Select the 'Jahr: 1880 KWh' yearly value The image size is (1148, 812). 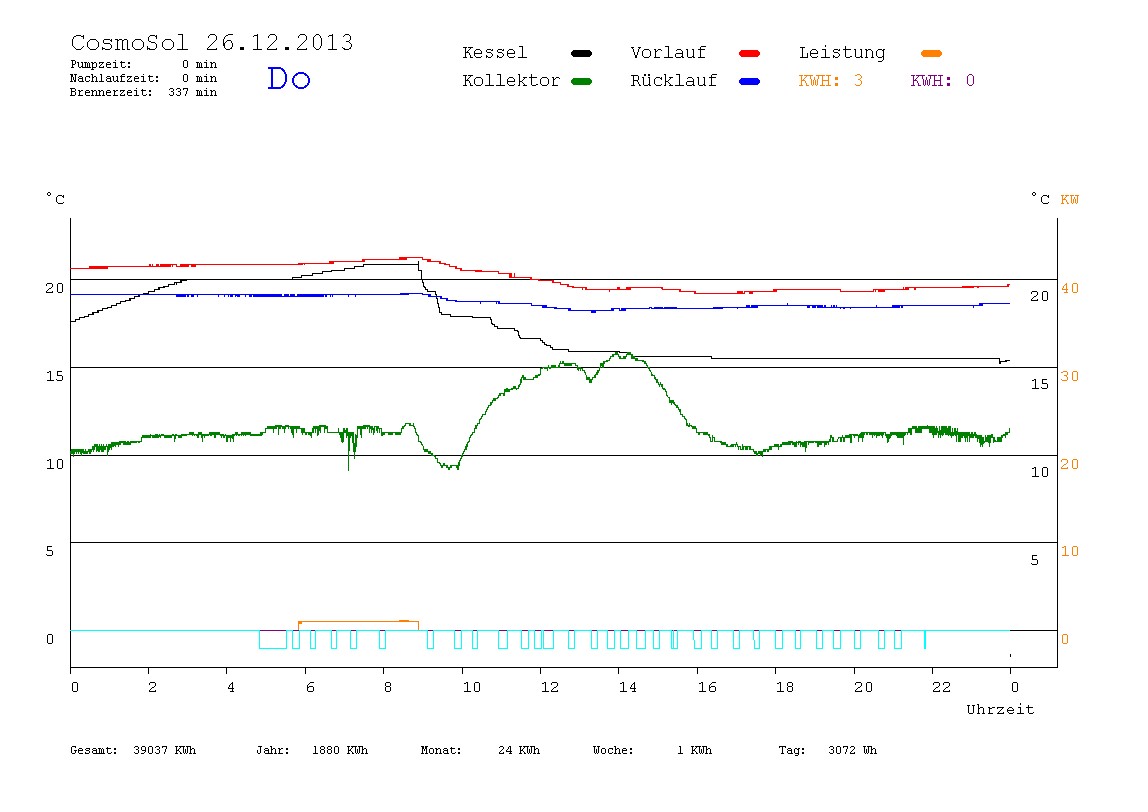pos(312,750)
